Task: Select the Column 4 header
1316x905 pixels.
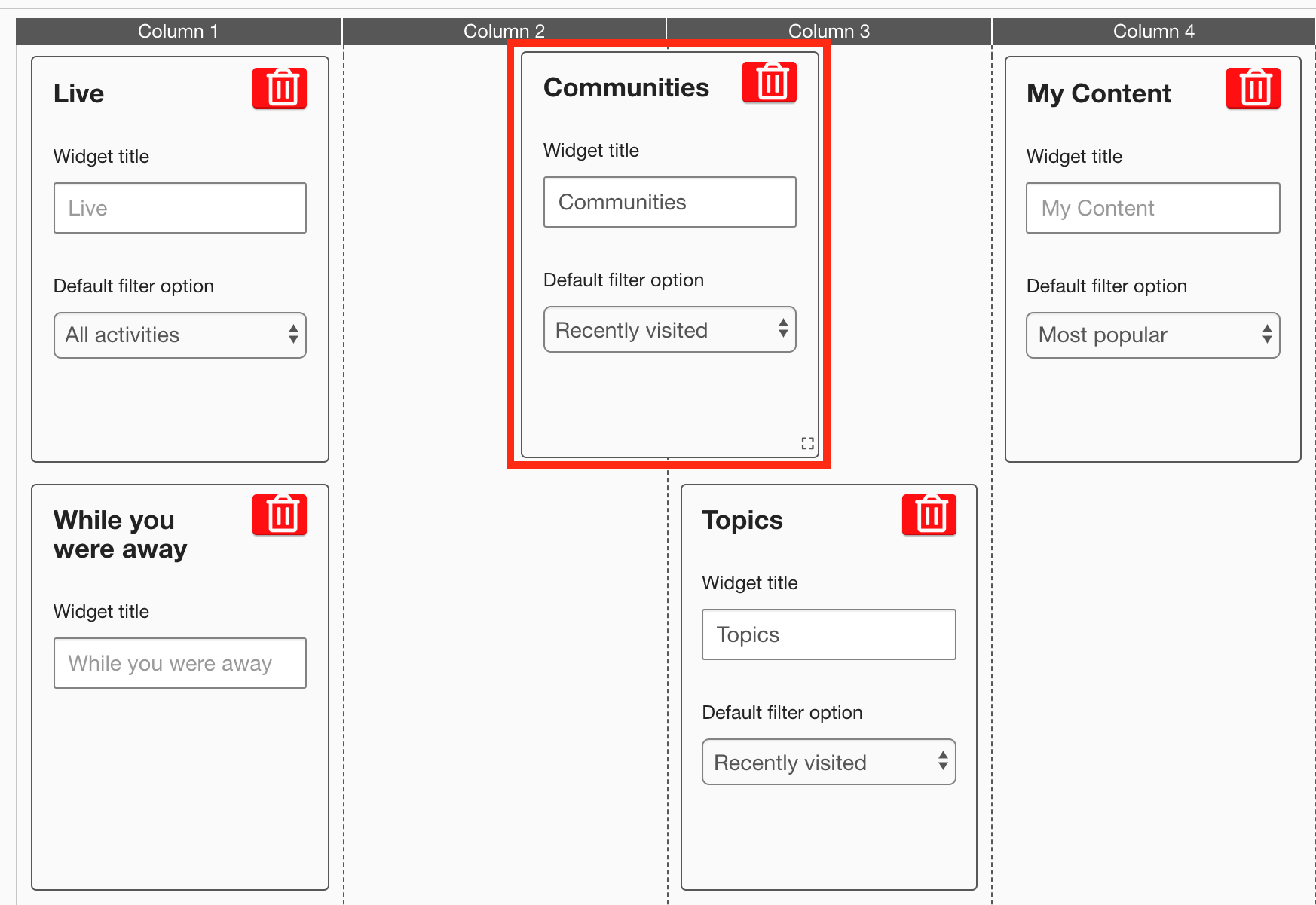Action: click(1153, 32)
